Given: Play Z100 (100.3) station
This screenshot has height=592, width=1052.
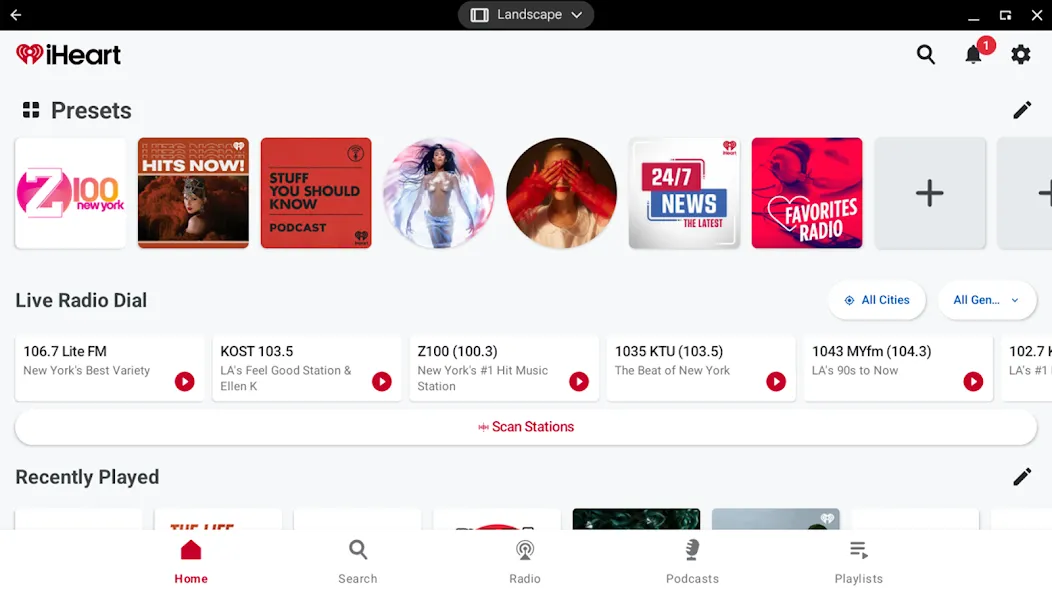Looking at the screenshot, I should [x=579, y=381].
